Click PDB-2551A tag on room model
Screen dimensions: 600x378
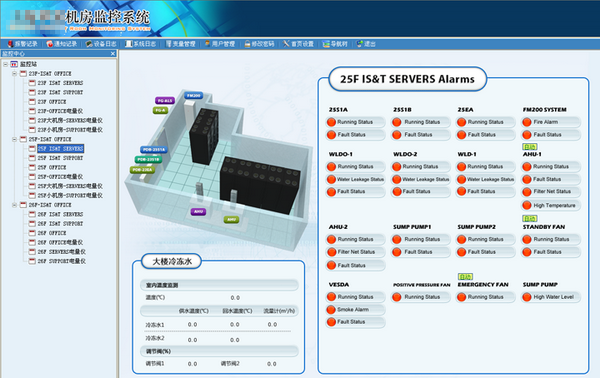[x=153, y=150]
